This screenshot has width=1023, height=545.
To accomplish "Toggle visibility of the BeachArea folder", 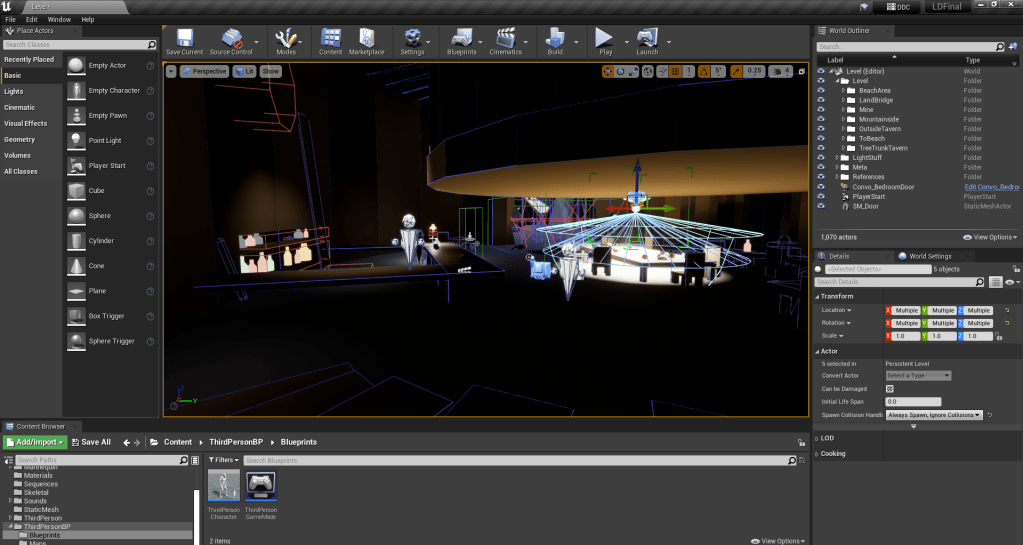I will coord(821,91).
